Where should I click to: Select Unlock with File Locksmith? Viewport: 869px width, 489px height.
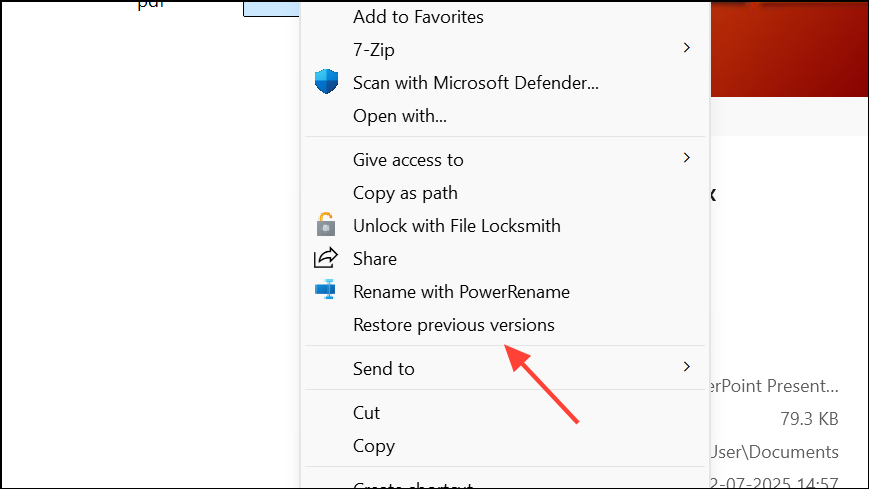pyautogui.click(x=456, y=226)
